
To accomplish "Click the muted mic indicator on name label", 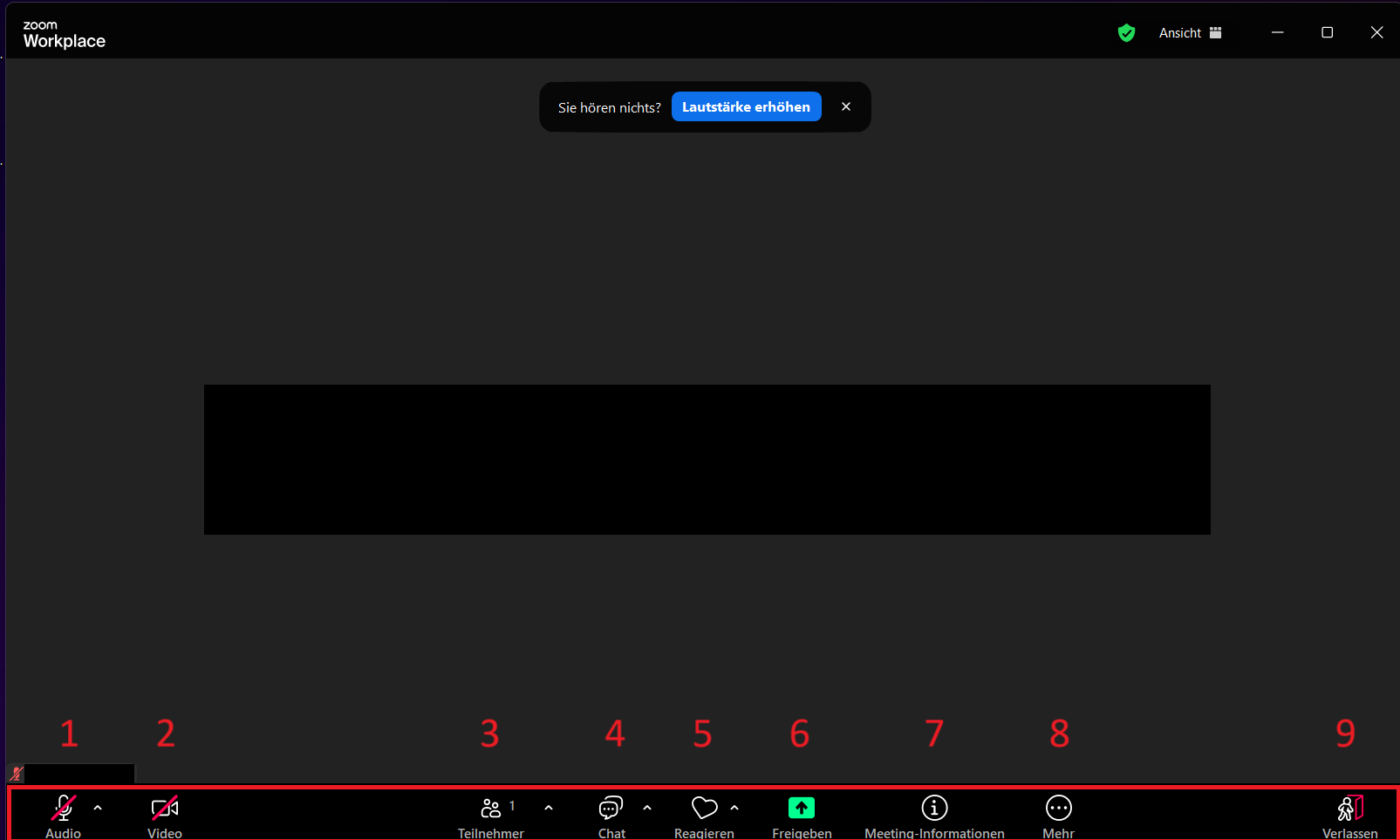I will pyautogui.click(x=17, y=773).
